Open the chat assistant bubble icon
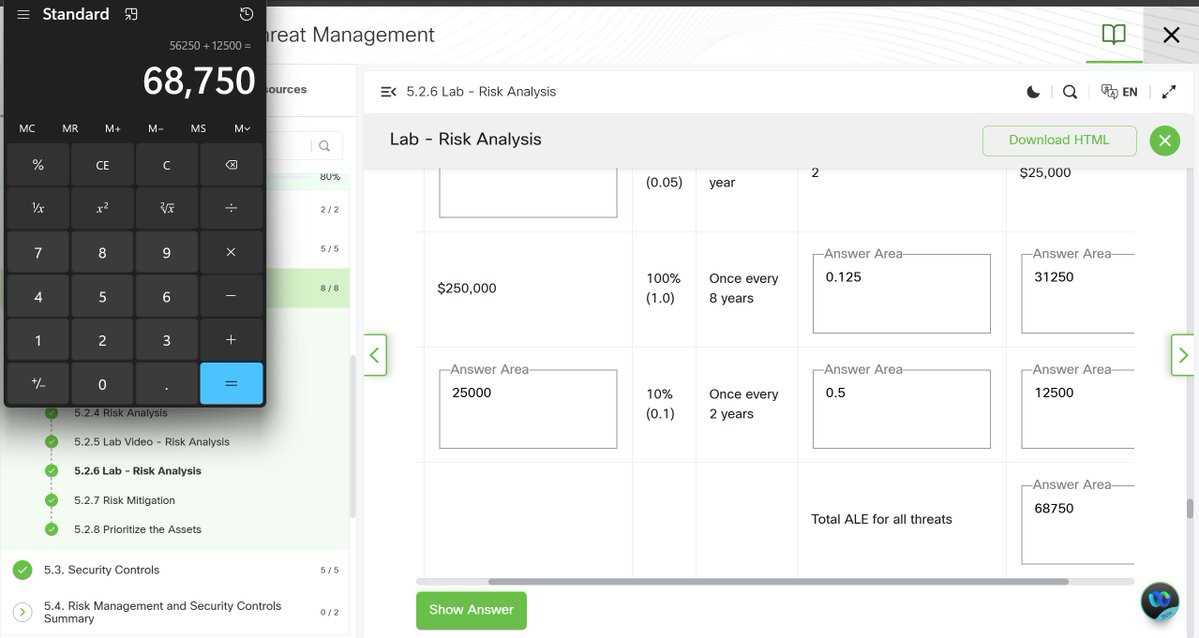Image resolution: width=1199 pixels, height=638 pixels. click(1159, 601)
